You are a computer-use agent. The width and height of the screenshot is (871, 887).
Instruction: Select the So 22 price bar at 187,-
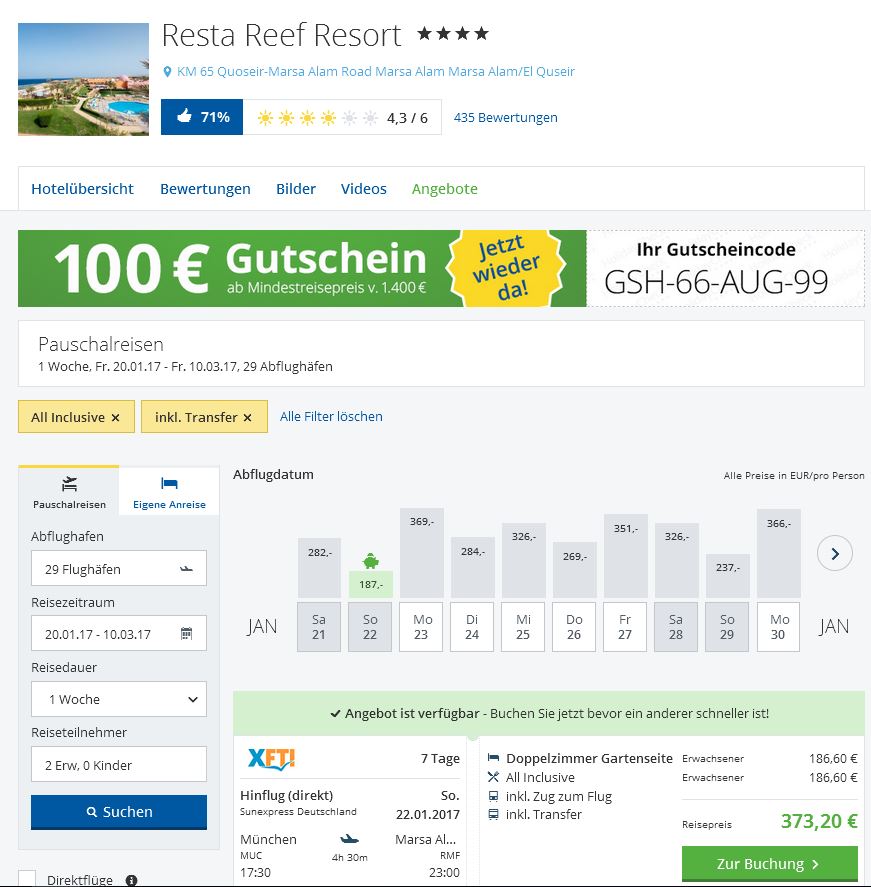pyautogui.click(x=369, y=584)
